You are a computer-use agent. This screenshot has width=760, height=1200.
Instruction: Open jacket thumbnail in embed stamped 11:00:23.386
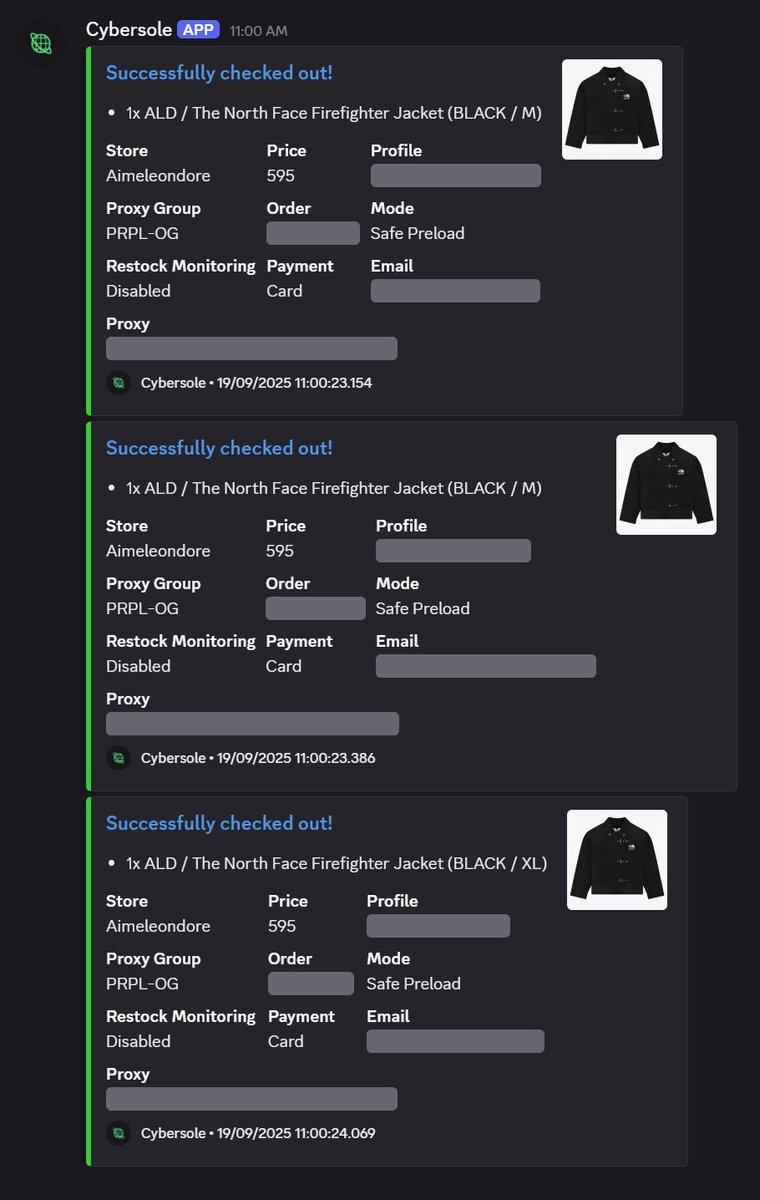666,484
